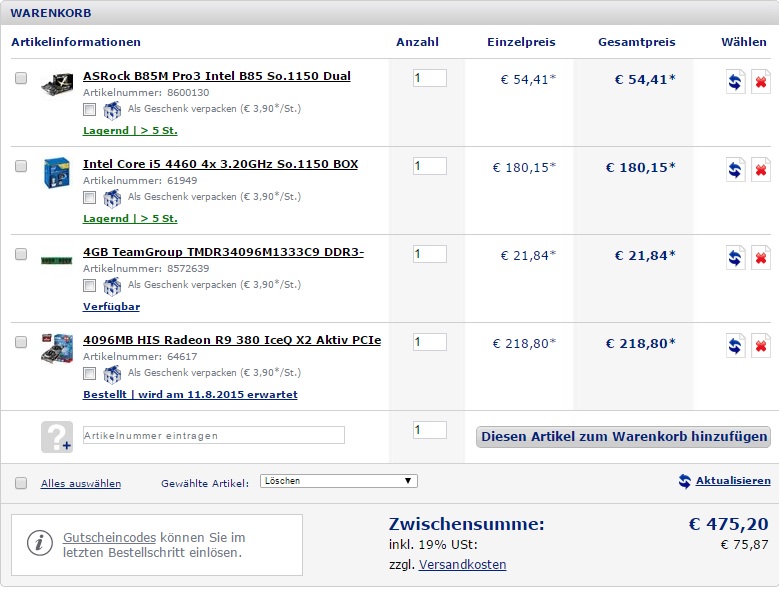Click Lagernd > 5 St. under ASRock

(130, 131)
